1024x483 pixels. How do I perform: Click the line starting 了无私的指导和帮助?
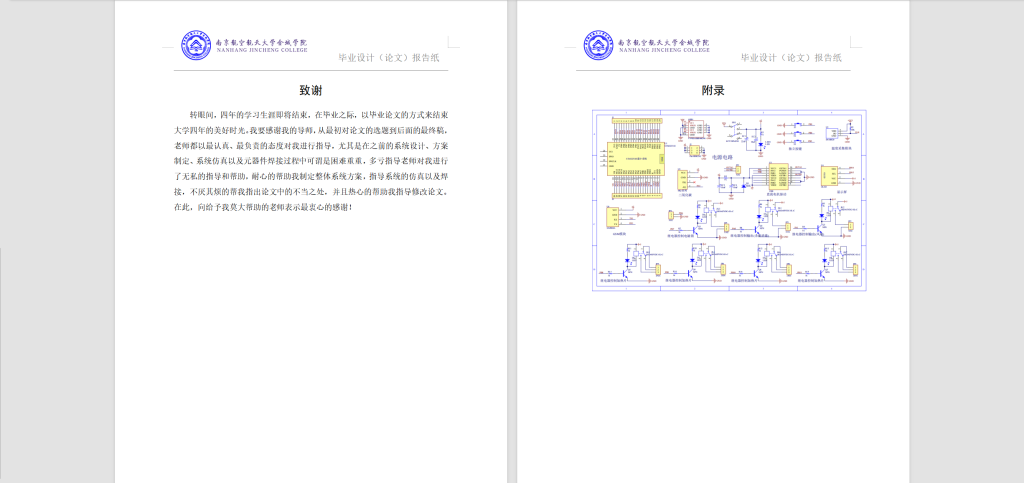(x=311, y=176)
